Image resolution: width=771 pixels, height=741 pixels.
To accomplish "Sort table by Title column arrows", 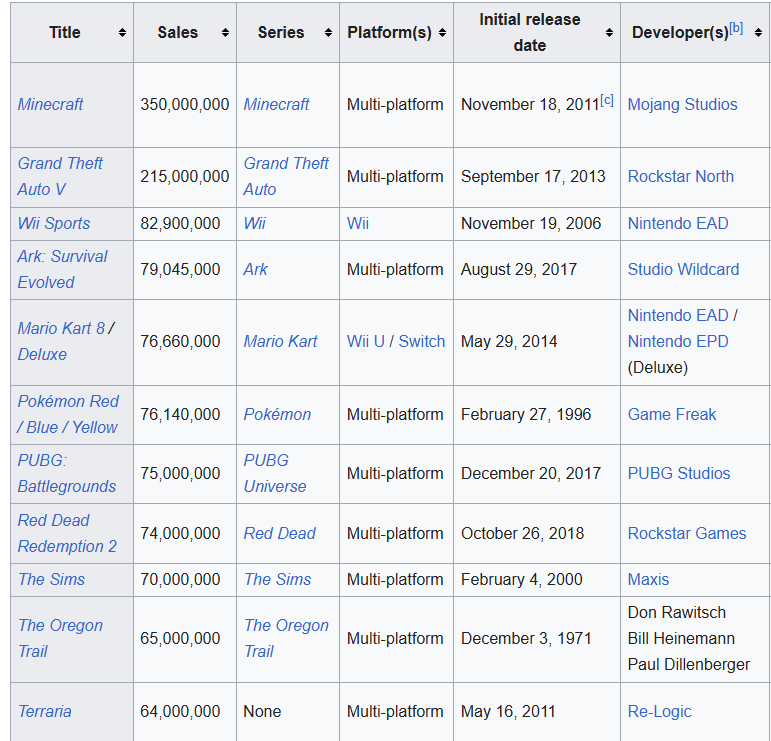I will pyautogui.click(x=122, y=33).
